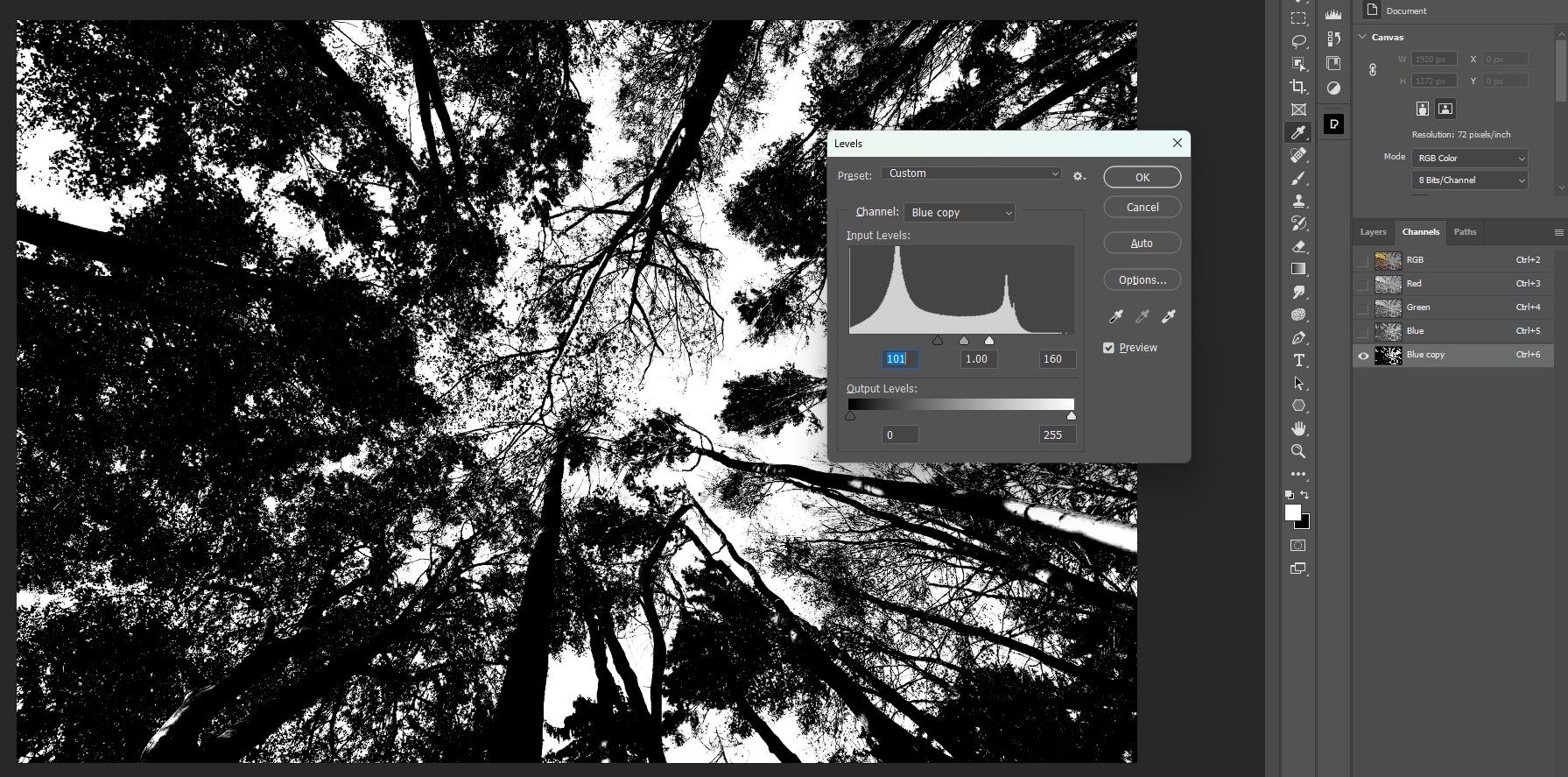Viewport: 1568px width, 777px height.
Task: Open the History panel icon
Action: click(1333, 39)
